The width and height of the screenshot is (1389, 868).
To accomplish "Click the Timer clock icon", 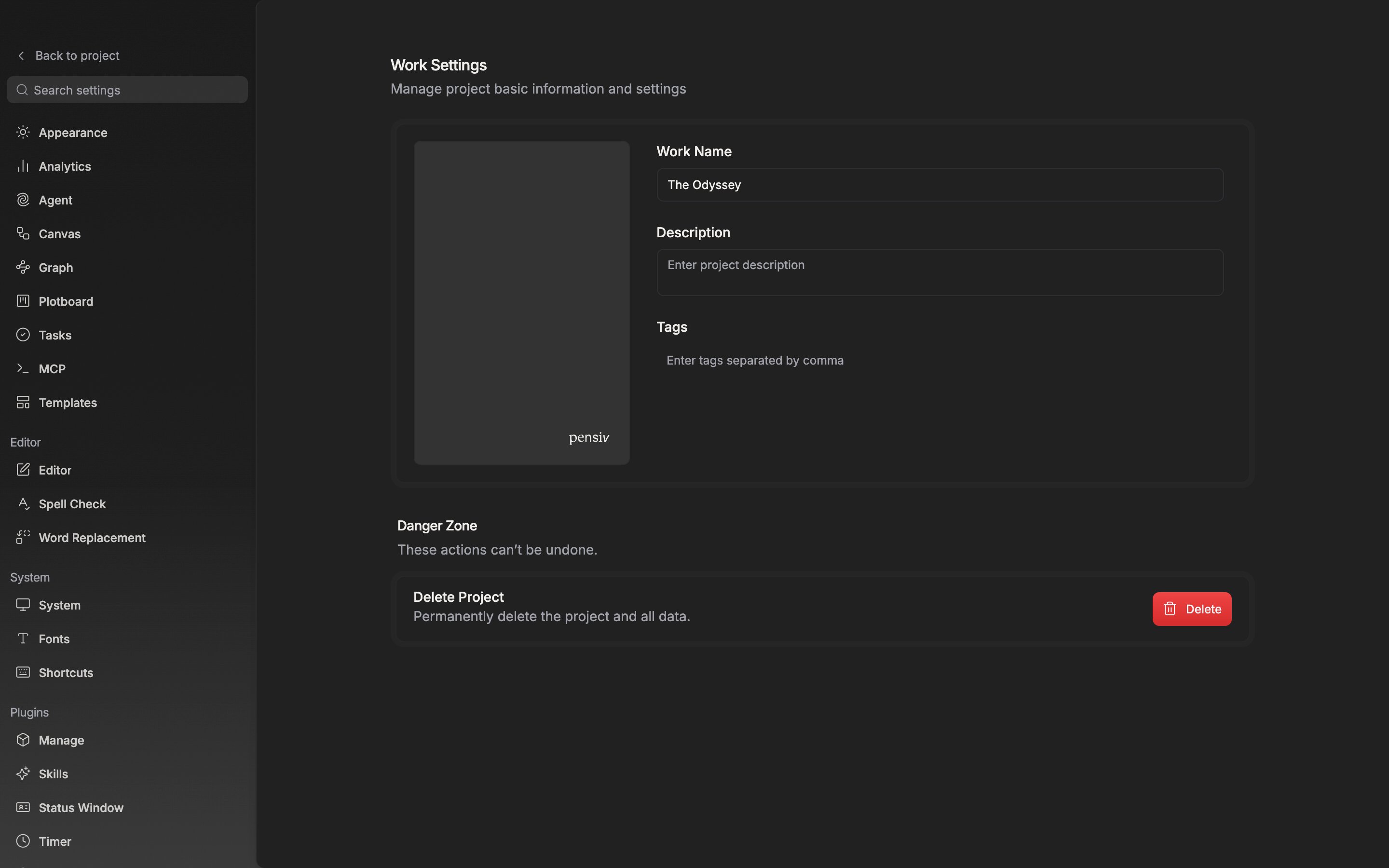I will point(23,841).
